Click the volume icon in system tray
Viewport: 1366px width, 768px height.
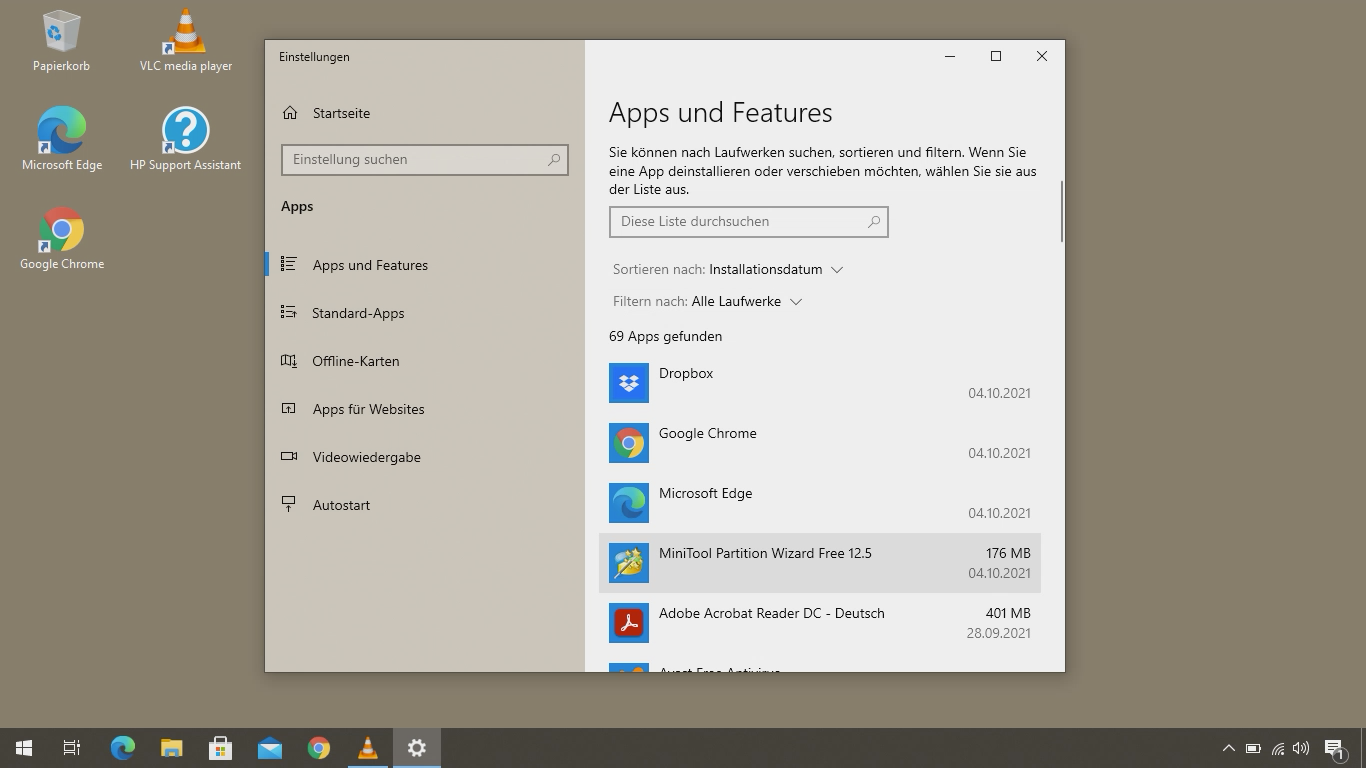(x=1301, y=748)
